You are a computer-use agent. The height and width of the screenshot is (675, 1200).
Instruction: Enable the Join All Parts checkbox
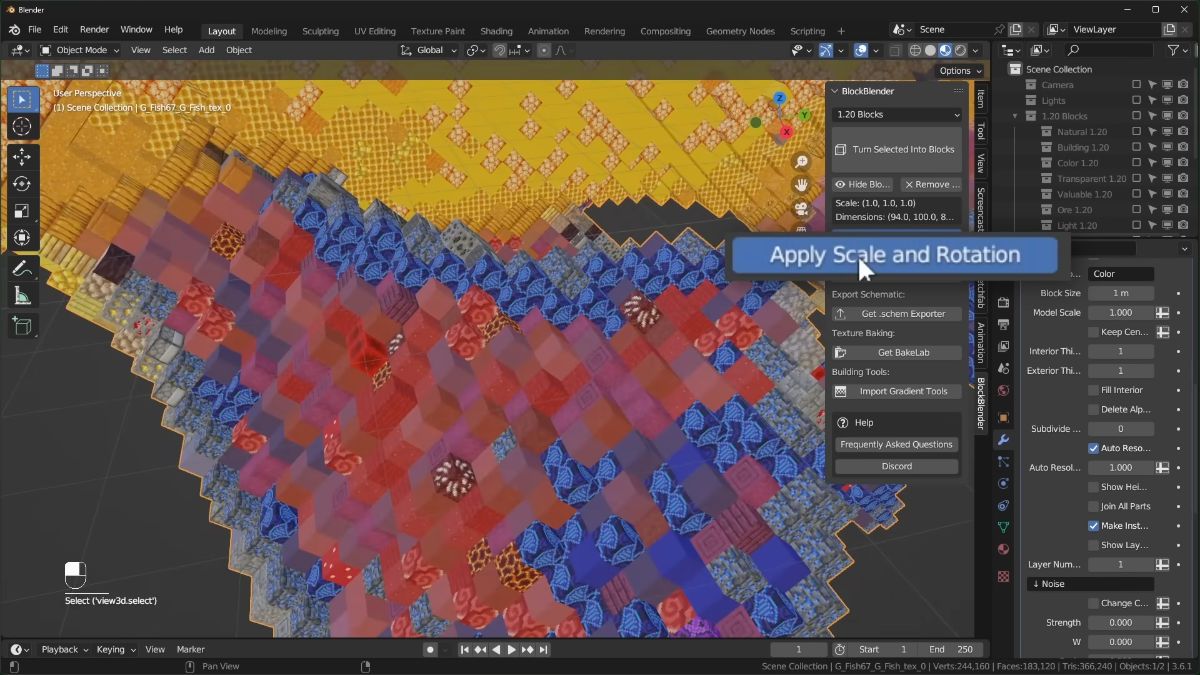tap(1093, 506)
